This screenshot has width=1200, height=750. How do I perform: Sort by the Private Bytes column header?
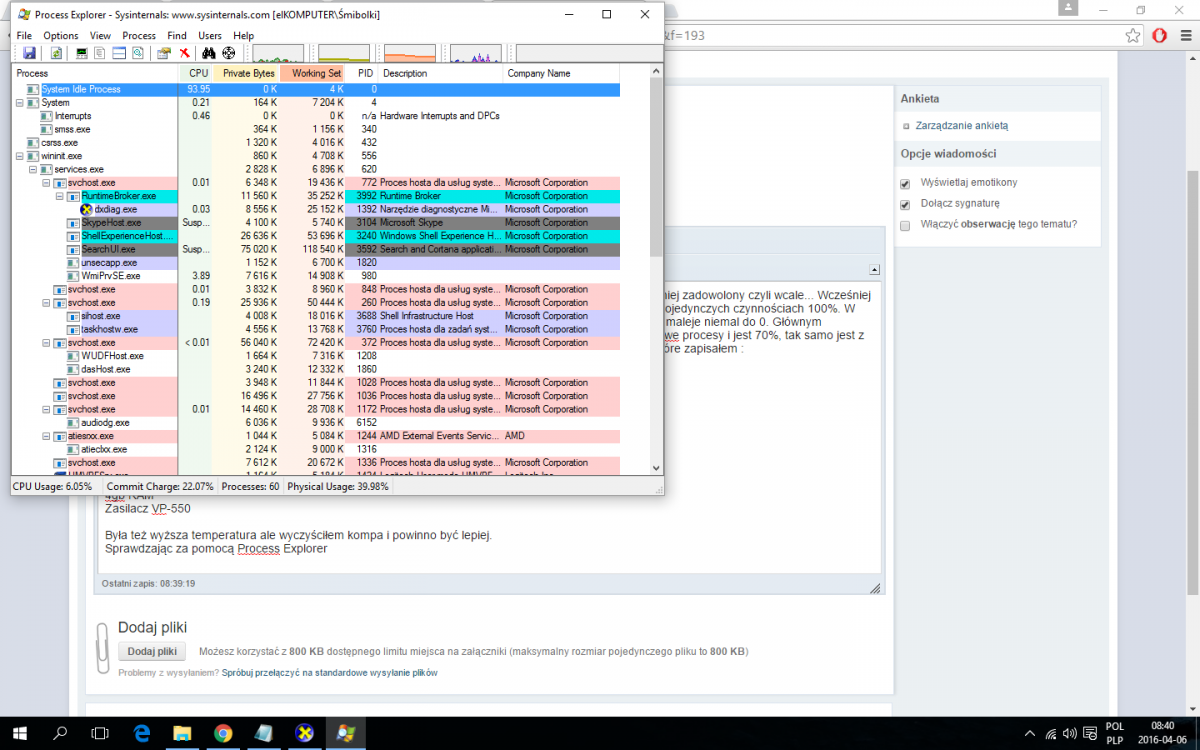click(247, 73)
